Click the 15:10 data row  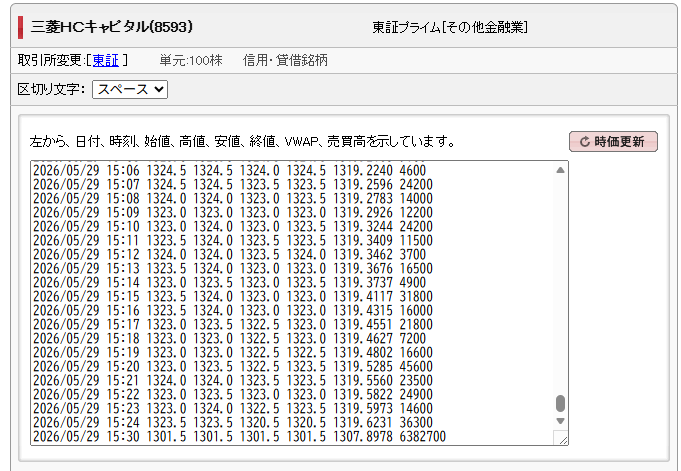[233, 226]
